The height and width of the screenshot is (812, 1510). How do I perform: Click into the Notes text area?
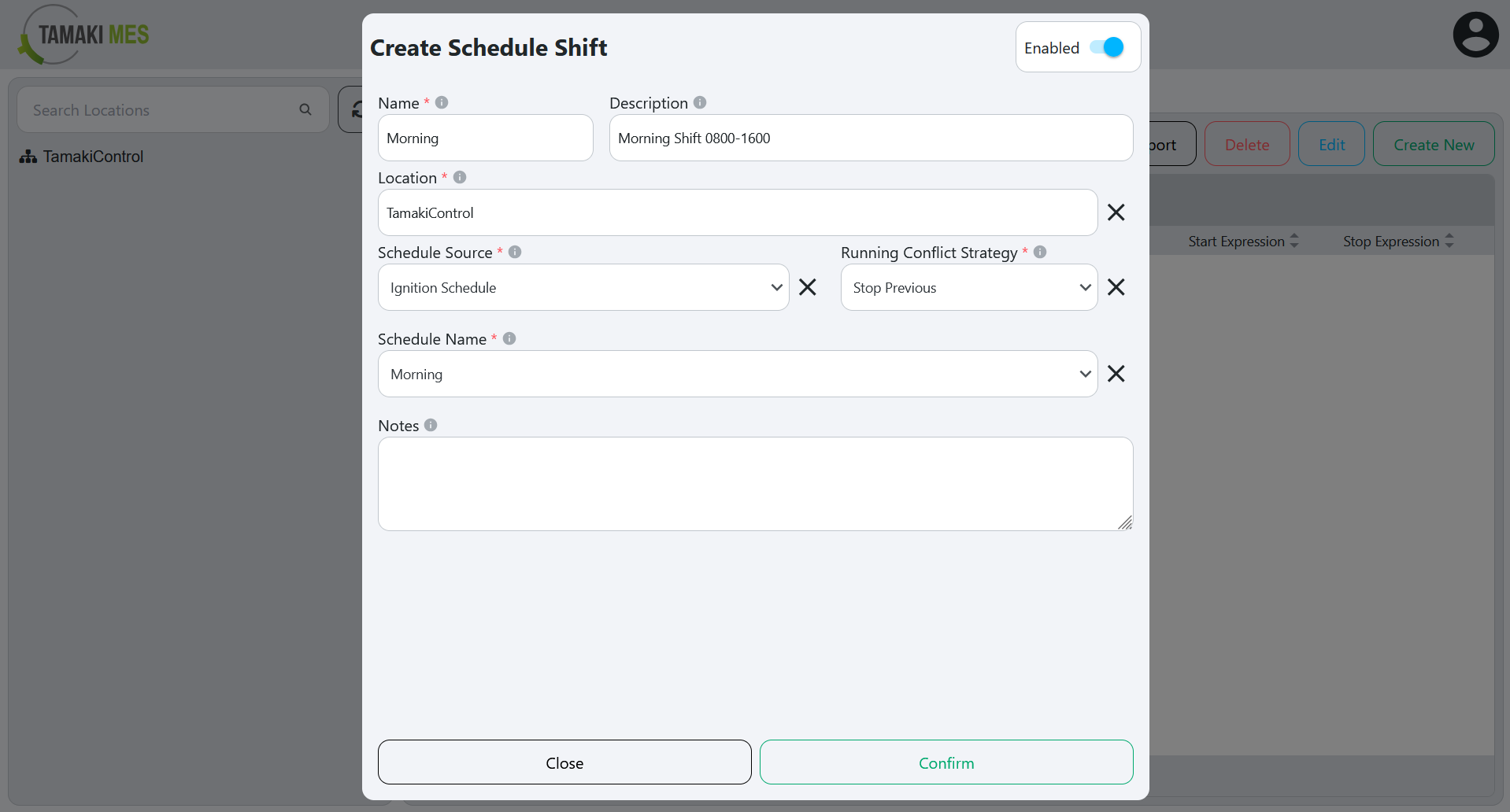[x=755, y=483]
